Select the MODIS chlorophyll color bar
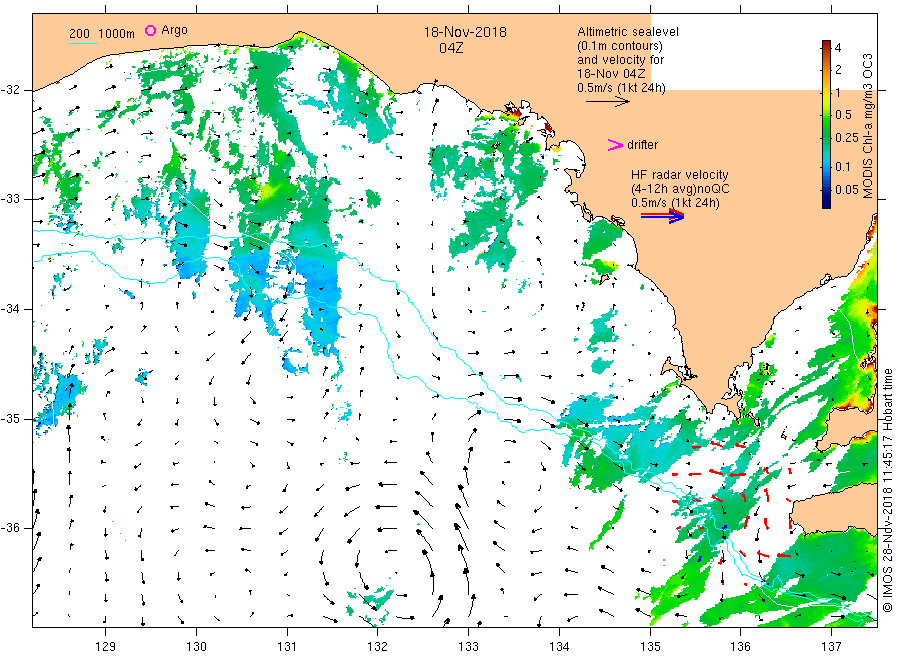900x660 pixels. click(x=826, y=124)
